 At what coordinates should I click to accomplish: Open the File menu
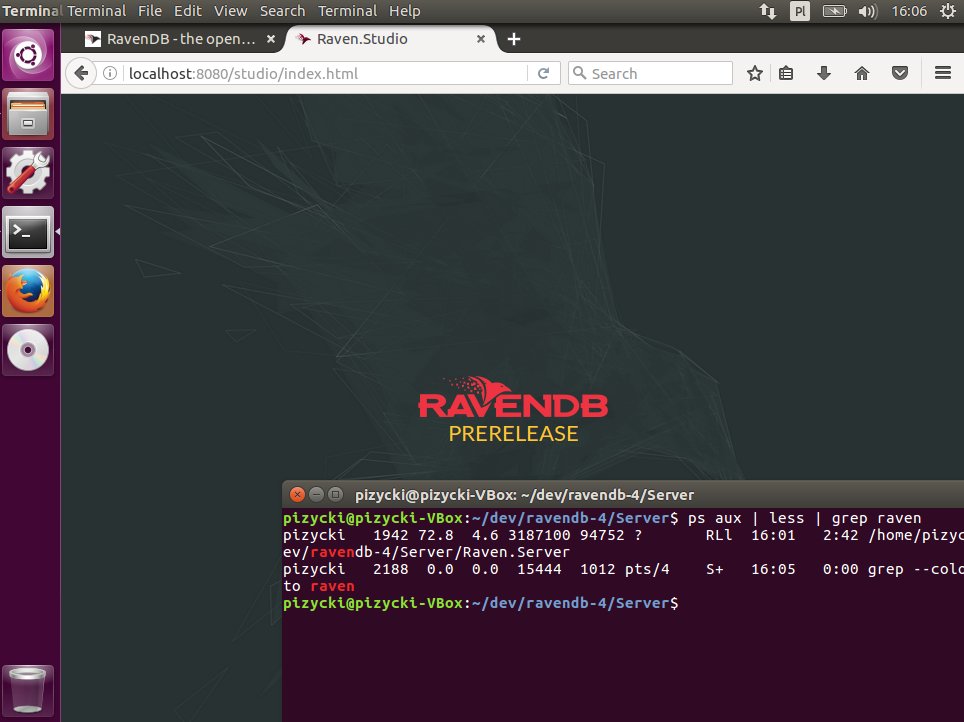click(150, 11)
